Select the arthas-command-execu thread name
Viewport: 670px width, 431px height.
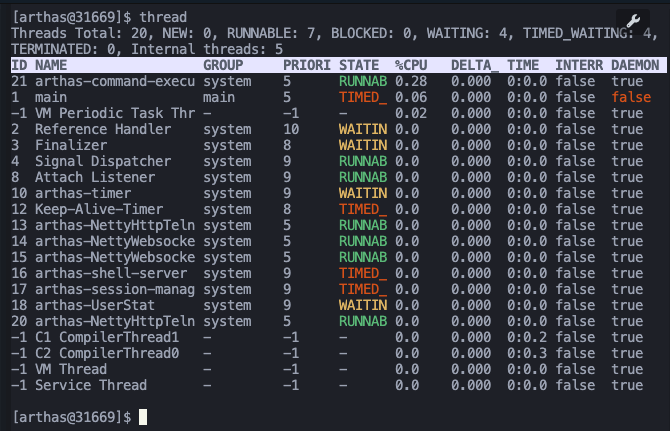115,81
